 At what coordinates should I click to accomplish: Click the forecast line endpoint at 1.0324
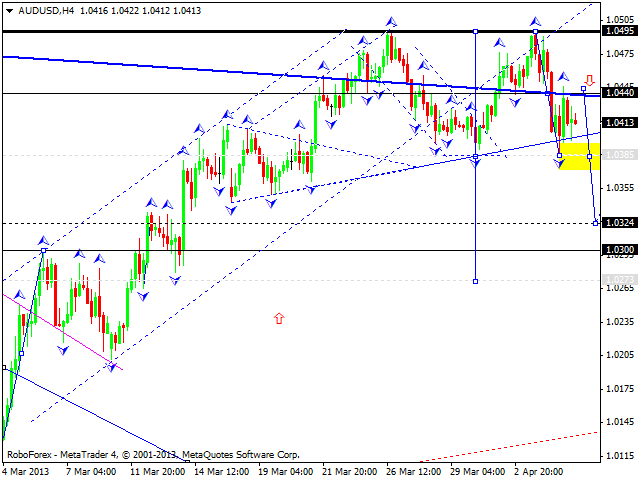pos(596,223)
